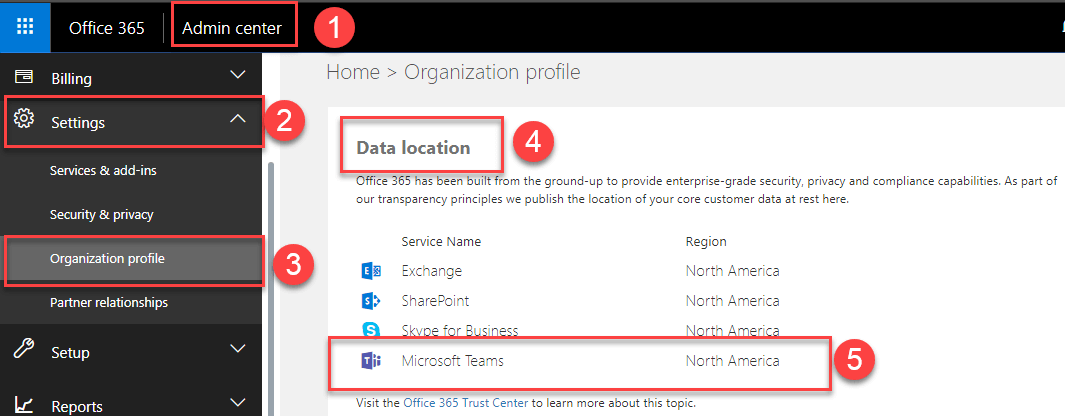Image resolution: width=1065 pixels, height=416 pixels.
Task: Click the Billing card icon
Action: pyautogui.click(x=24, y=77)
